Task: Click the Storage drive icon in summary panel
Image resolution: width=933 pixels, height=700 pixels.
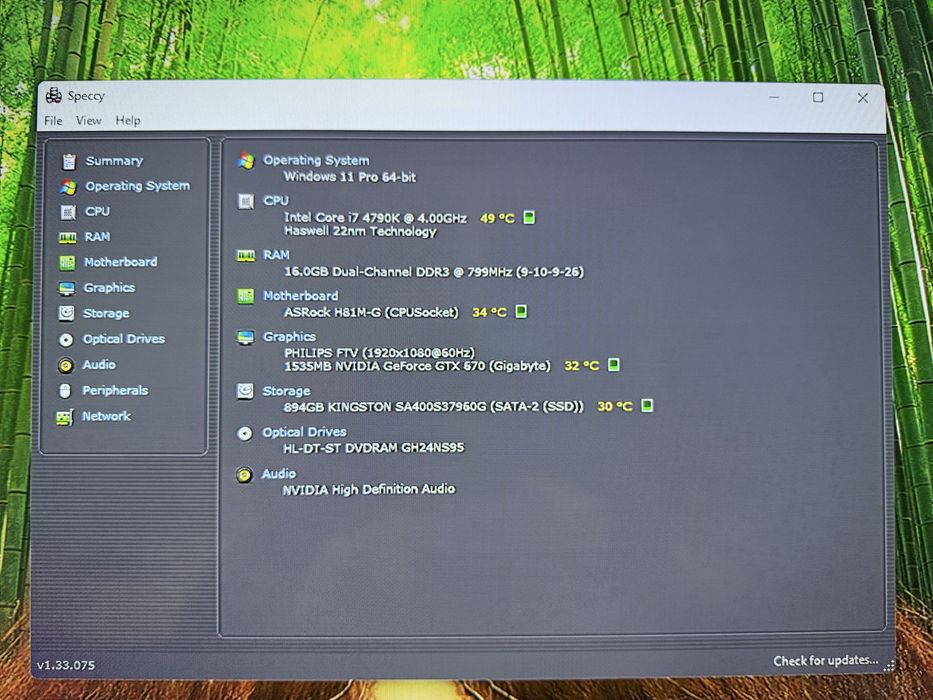Action: [x=245, y=391]
